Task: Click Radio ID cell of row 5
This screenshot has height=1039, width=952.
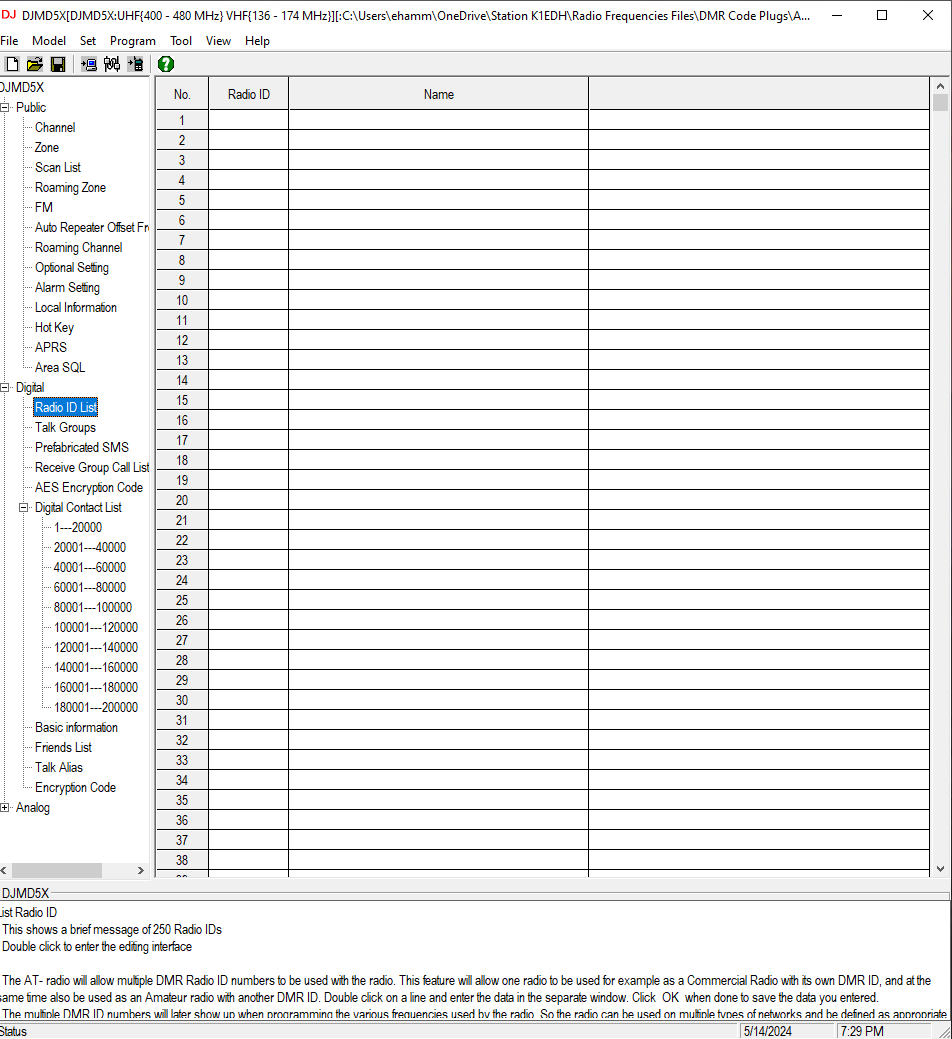Action: click(248, 200)
